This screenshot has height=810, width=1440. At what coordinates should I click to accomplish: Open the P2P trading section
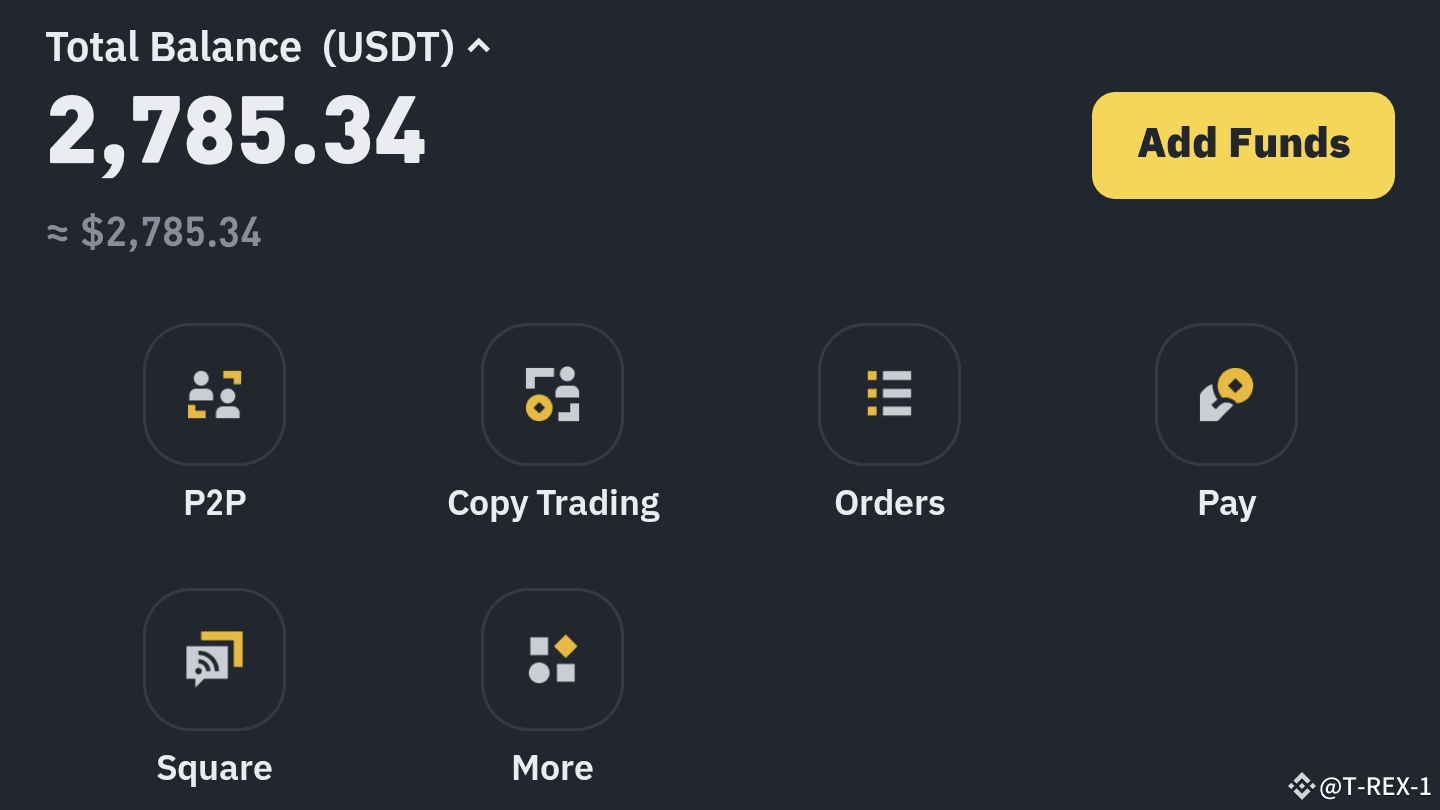[214, 394]
